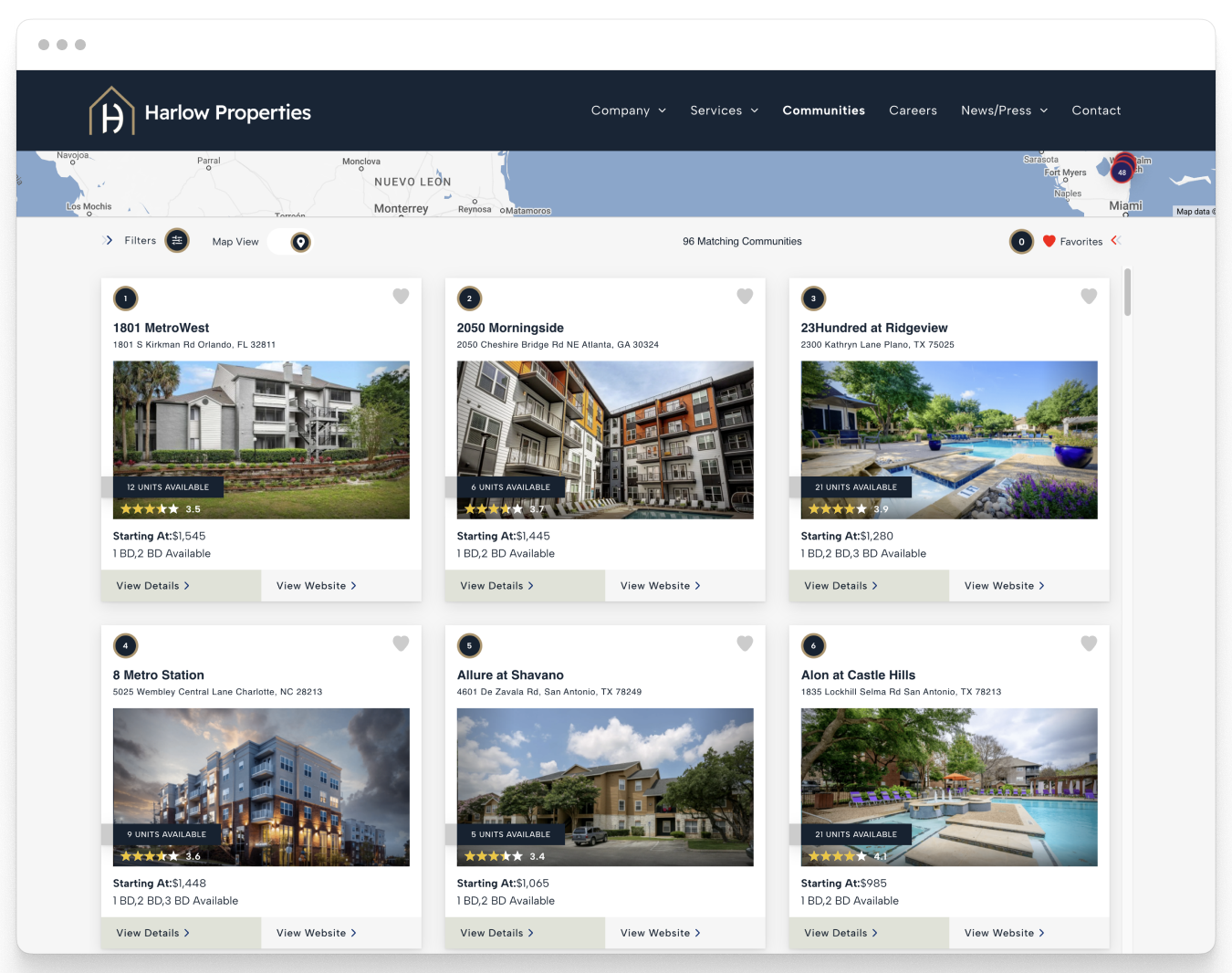The width and height of the screenshot is (1232, 973).
Task: View Details for 2050 Morningside
Action: click(x=526, y=586)
